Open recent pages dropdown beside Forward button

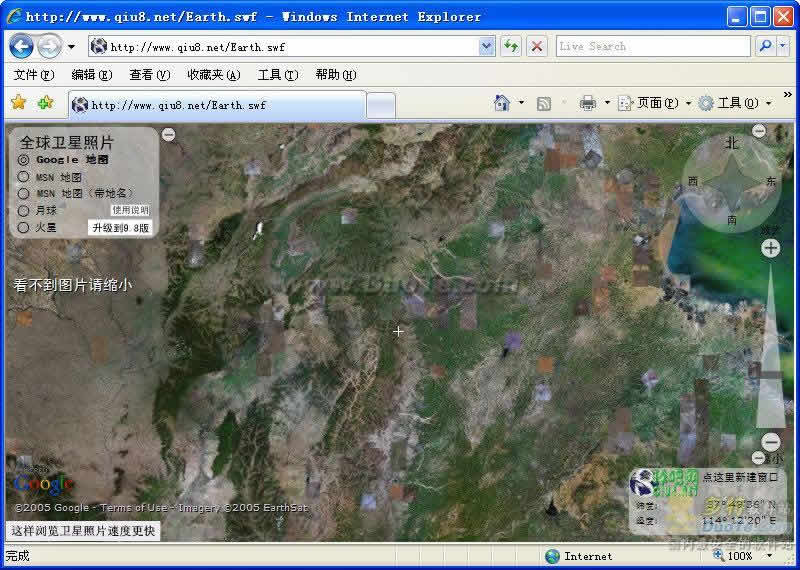click(x=71, y=47)
